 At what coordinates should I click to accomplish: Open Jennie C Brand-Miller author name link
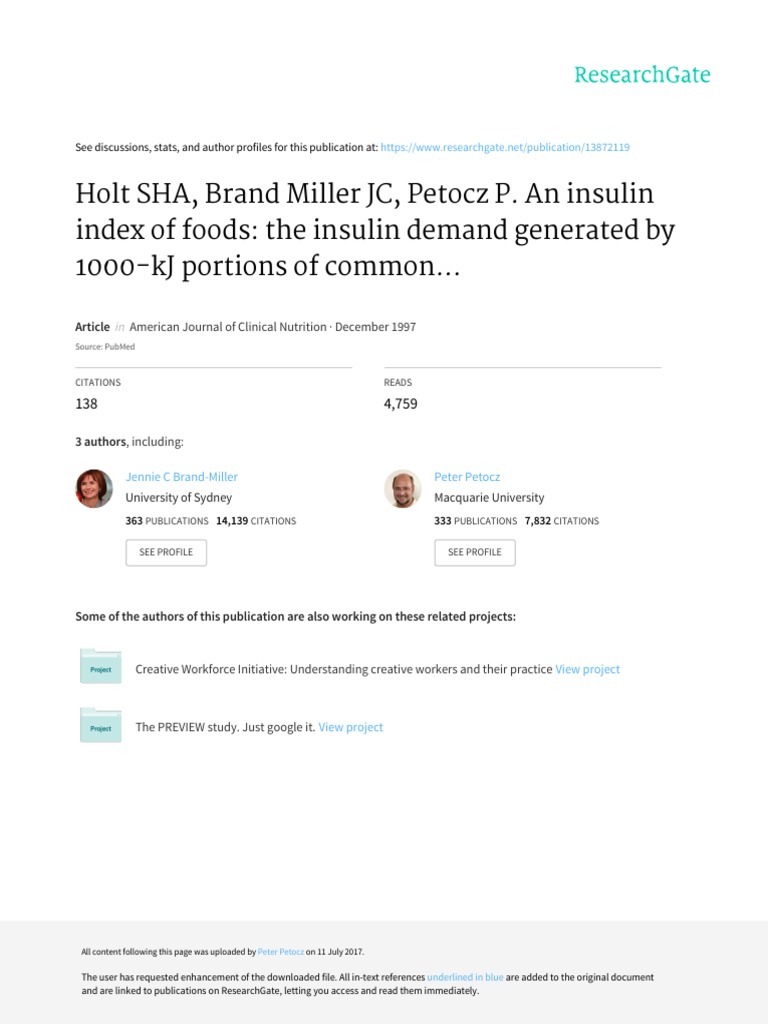[182, 477]
